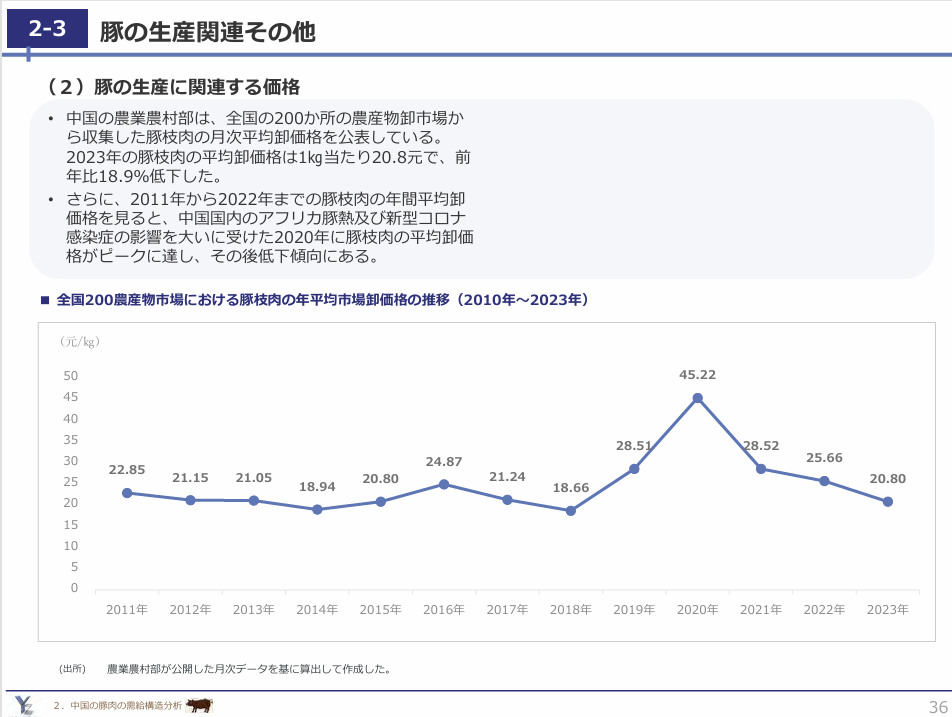
Task: Click the data label 28.52
Action: coord(761,446)
